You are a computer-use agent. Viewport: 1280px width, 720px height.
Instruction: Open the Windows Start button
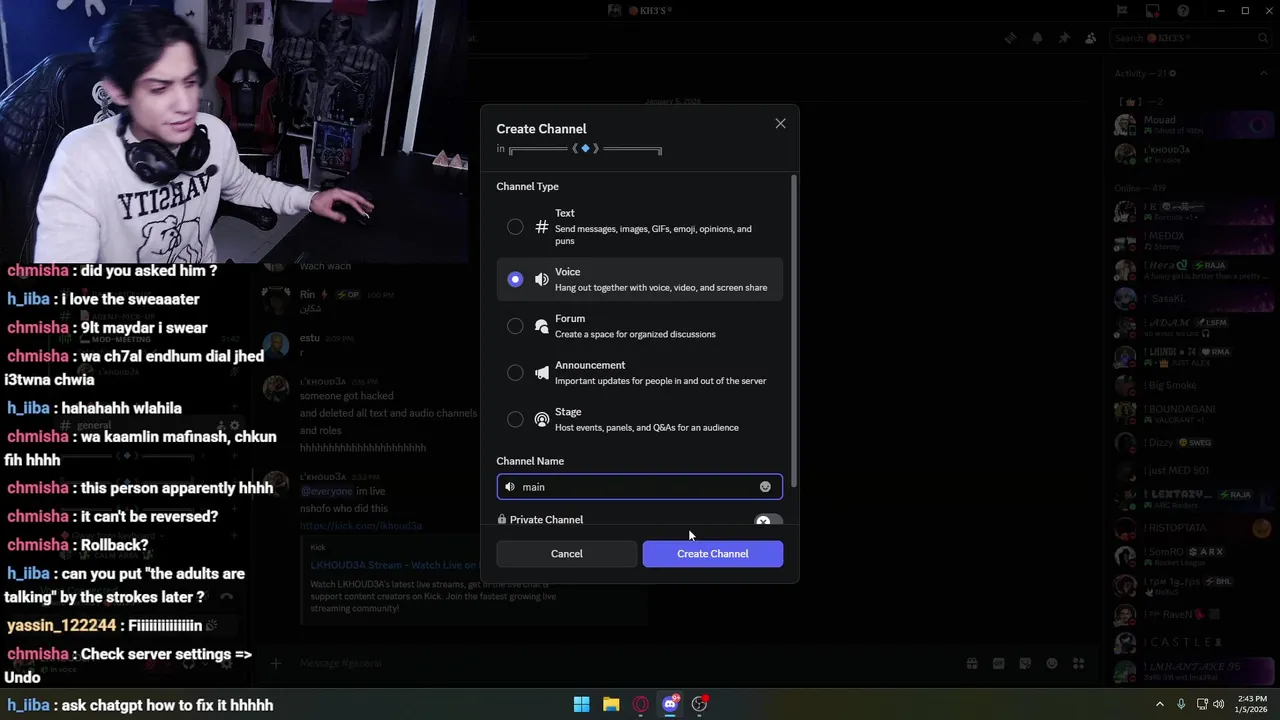[x=581, y=704]
